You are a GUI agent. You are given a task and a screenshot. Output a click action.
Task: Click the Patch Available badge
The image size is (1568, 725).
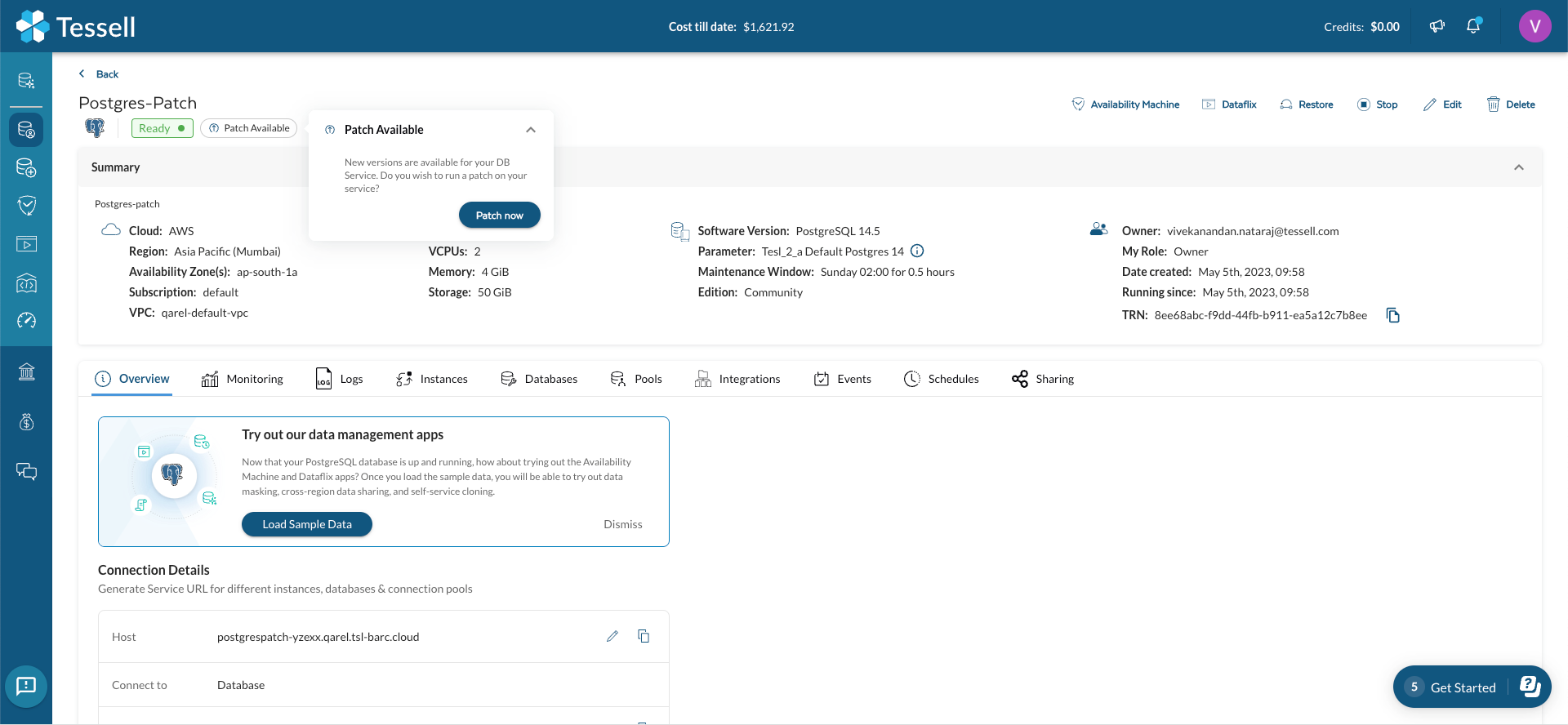click(x=249, y=128)
